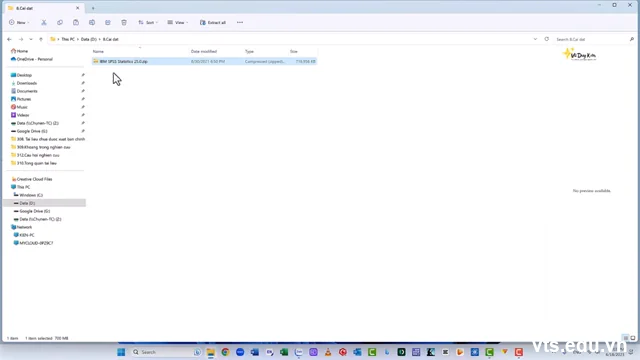Click the Cut icon in toolbar
640x360 pixels.
(44, 22)
